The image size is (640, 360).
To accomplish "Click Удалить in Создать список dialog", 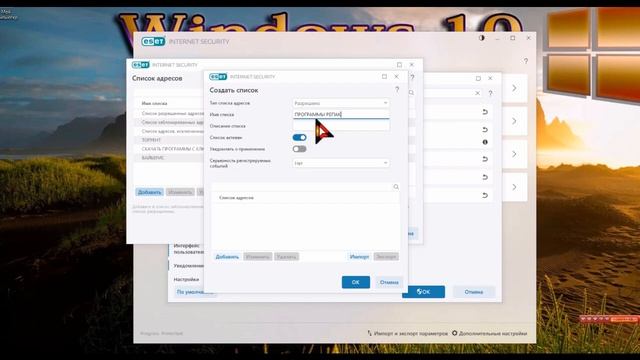I will point(287,257).
